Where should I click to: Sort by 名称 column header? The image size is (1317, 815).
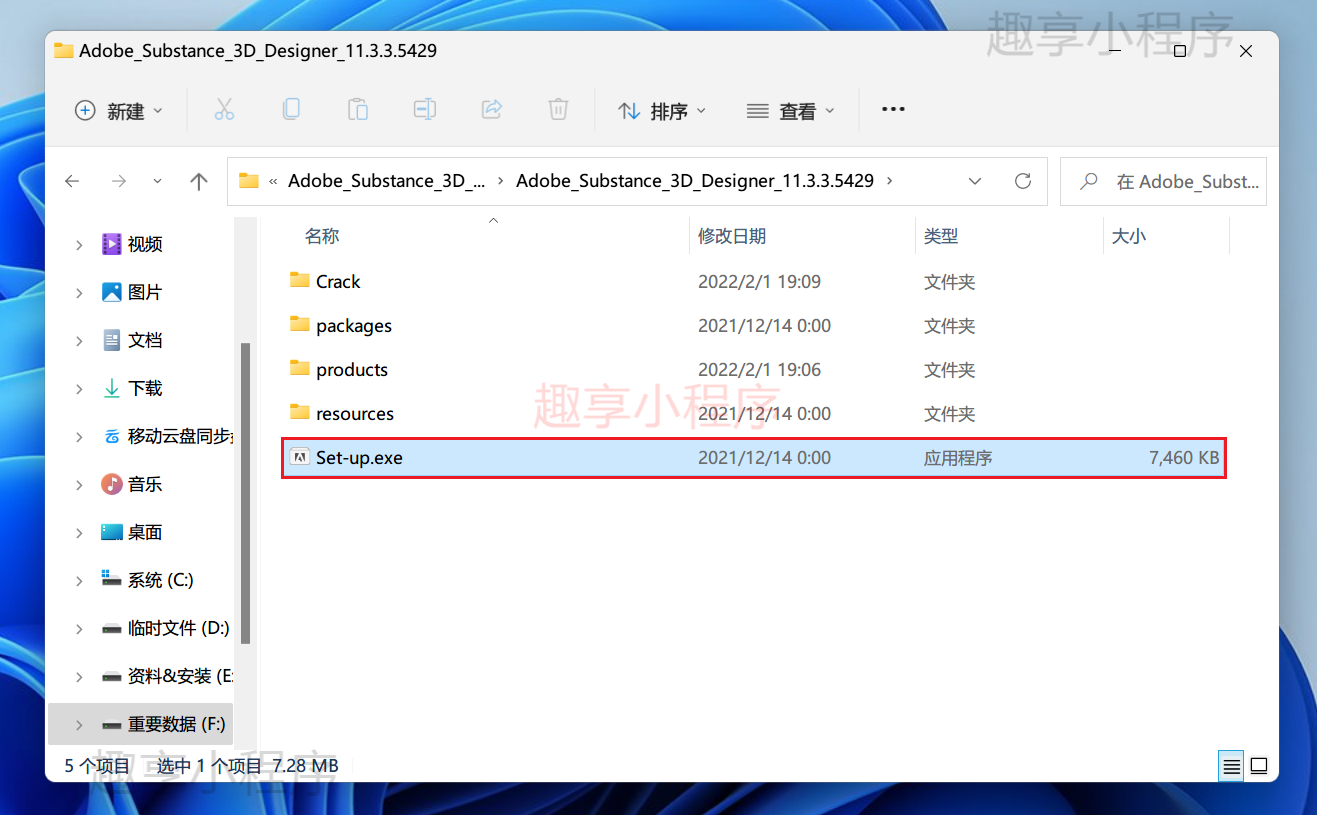coord(322,236)
